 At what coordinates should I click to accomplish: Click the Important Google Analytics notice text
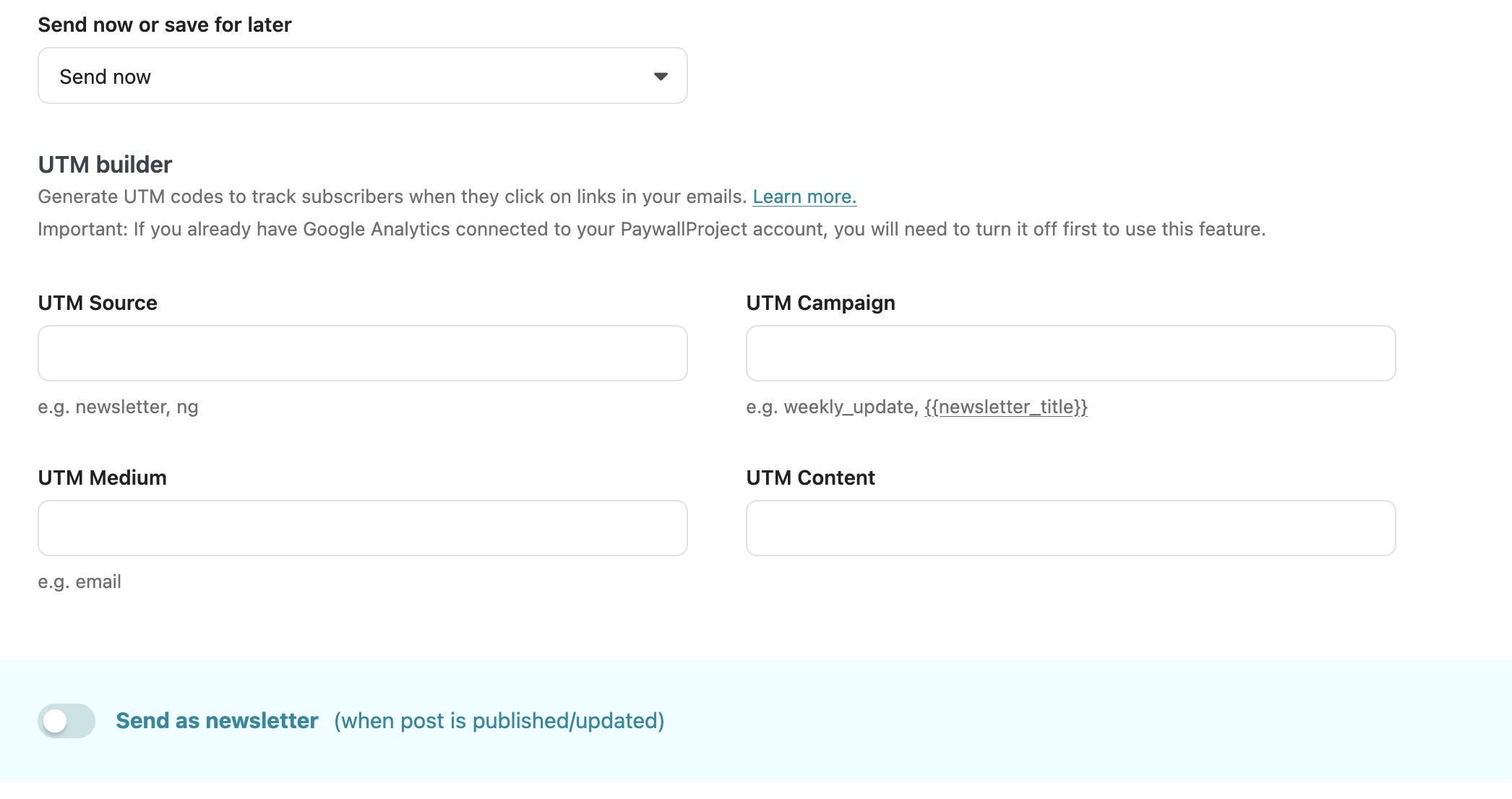650,229
